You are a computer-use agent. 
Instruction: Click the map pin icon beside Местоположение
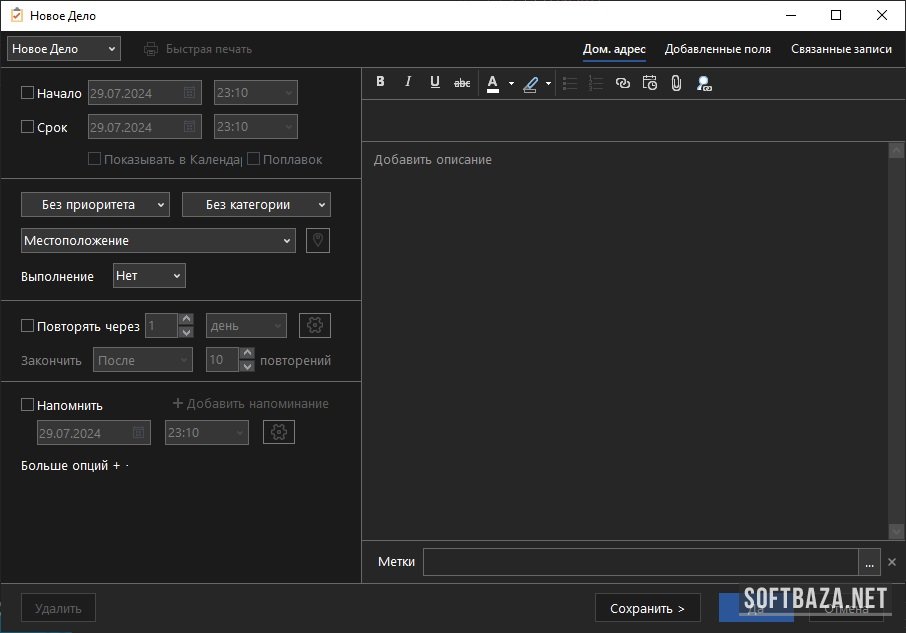pos(317,241)
